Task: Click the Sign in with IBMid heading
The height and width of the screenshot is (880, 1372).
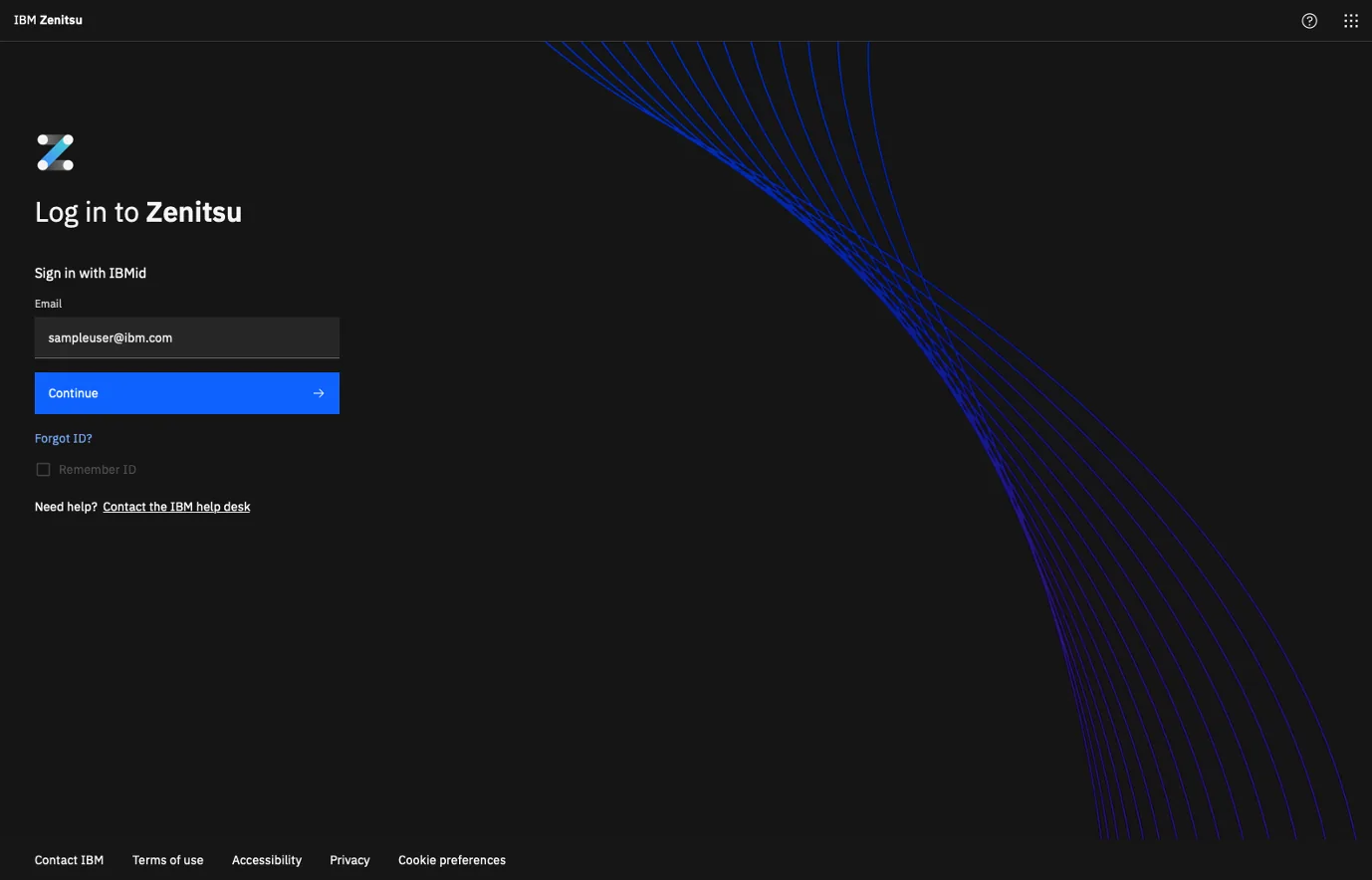Action: pos(90,273)
